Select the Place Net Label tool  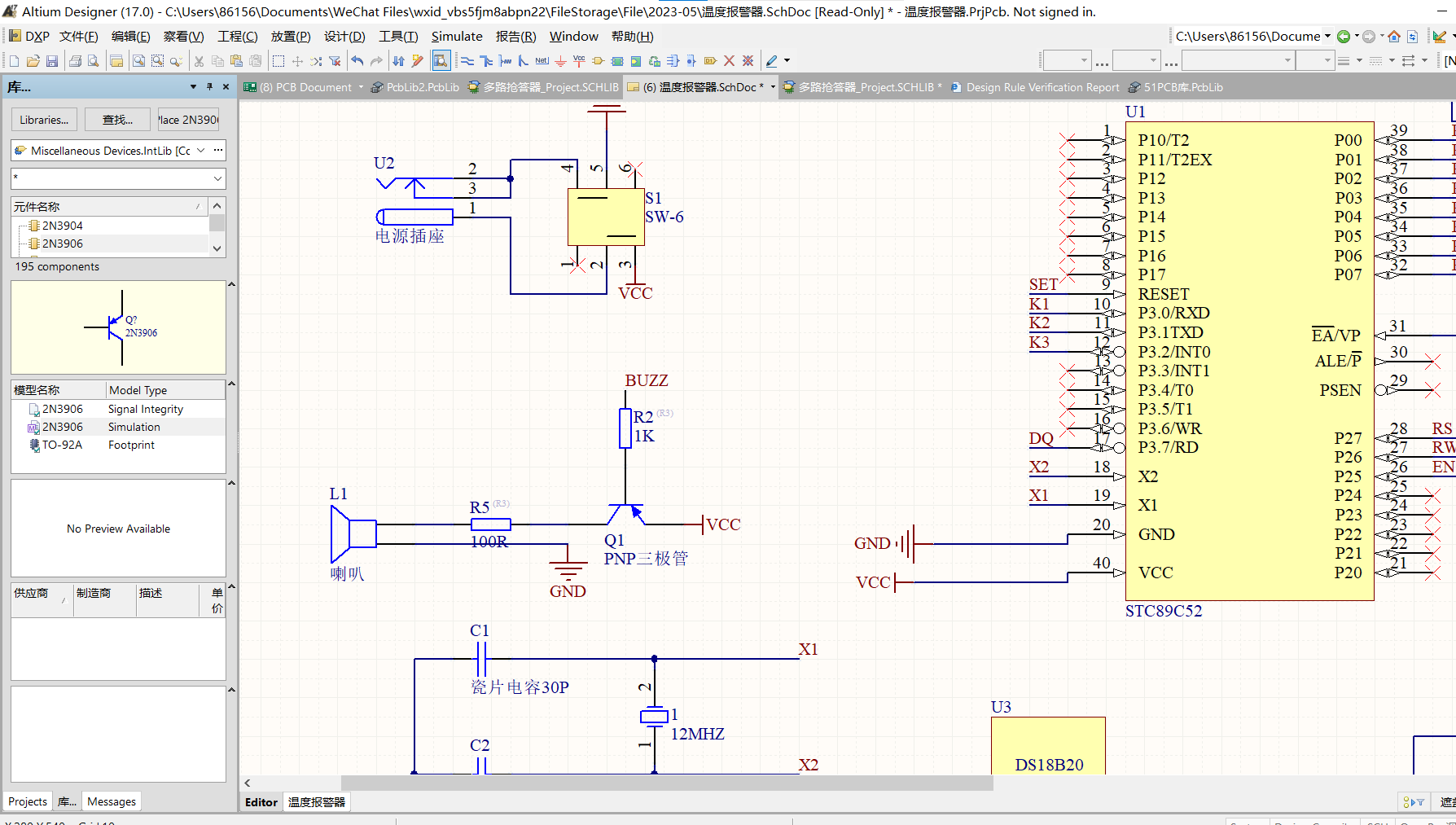[x=542, y=61]
